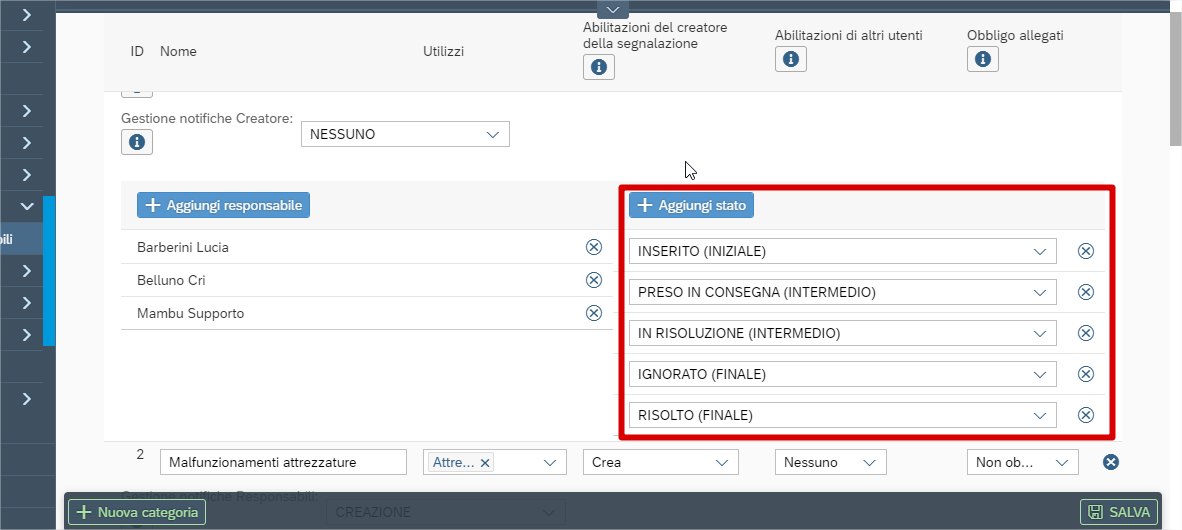
Task: Remove the Attre... token from Utilizzi
Action: pos(485,463)
